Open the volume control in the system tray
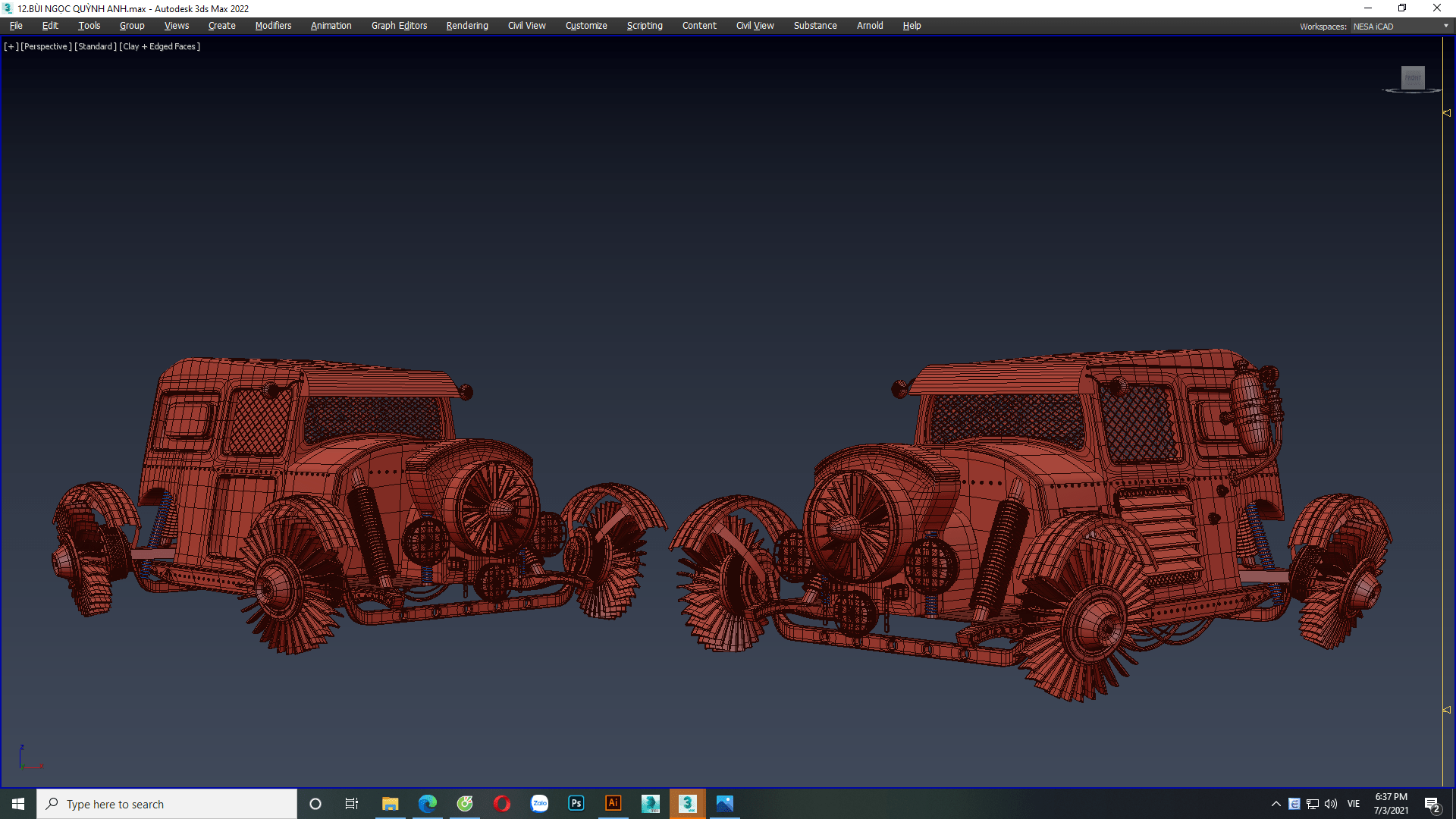The width and height of the screenshot is (1456, 819). (x=1331, y=804)
